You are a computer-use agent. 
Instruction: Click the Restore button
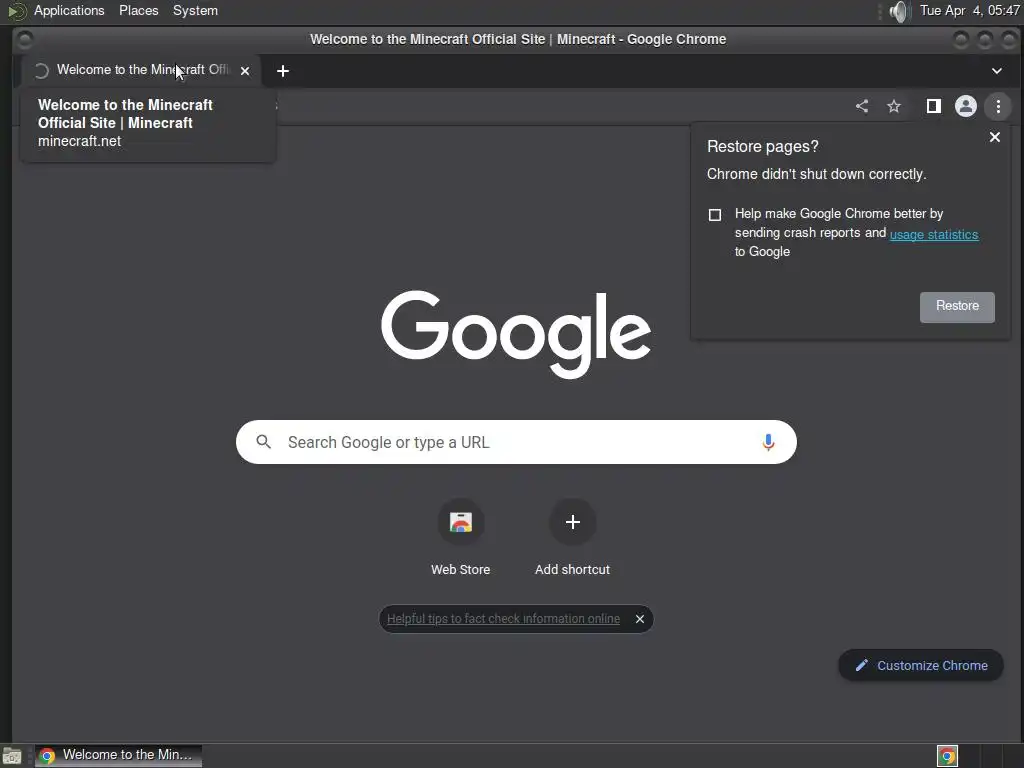click(957, 307)
